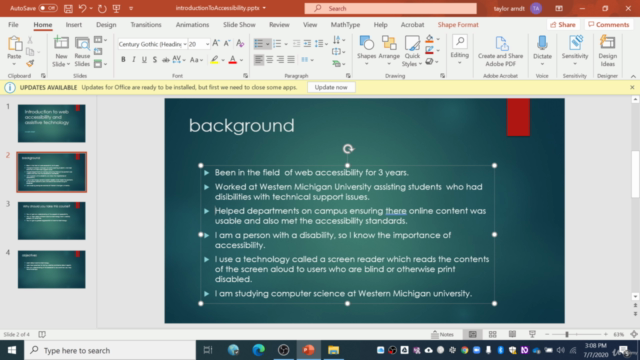This screenshot has width=640, height=360.
Task: Open Quick Styles gallery
Action: coord(412,51)
